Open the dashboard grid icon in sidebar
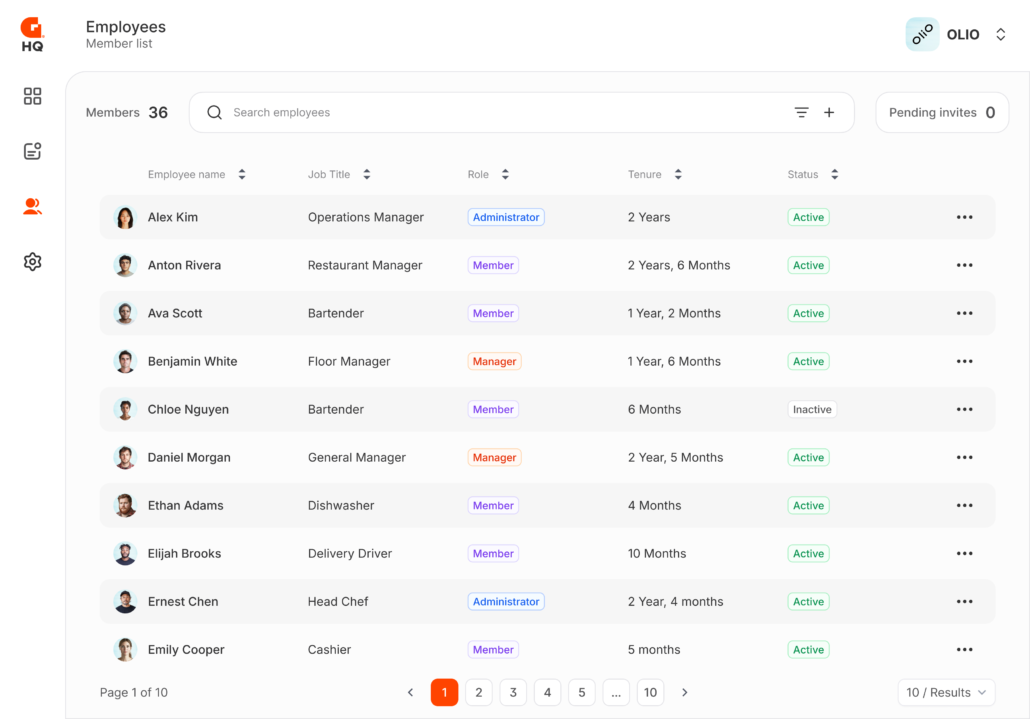 [x=33, y=96]
